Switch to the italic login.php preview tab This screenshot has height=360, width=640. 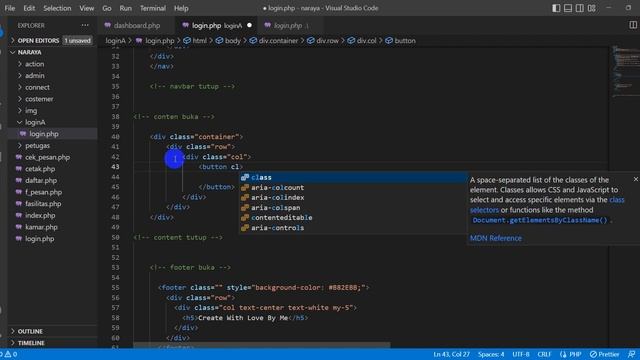coord(291,25)
